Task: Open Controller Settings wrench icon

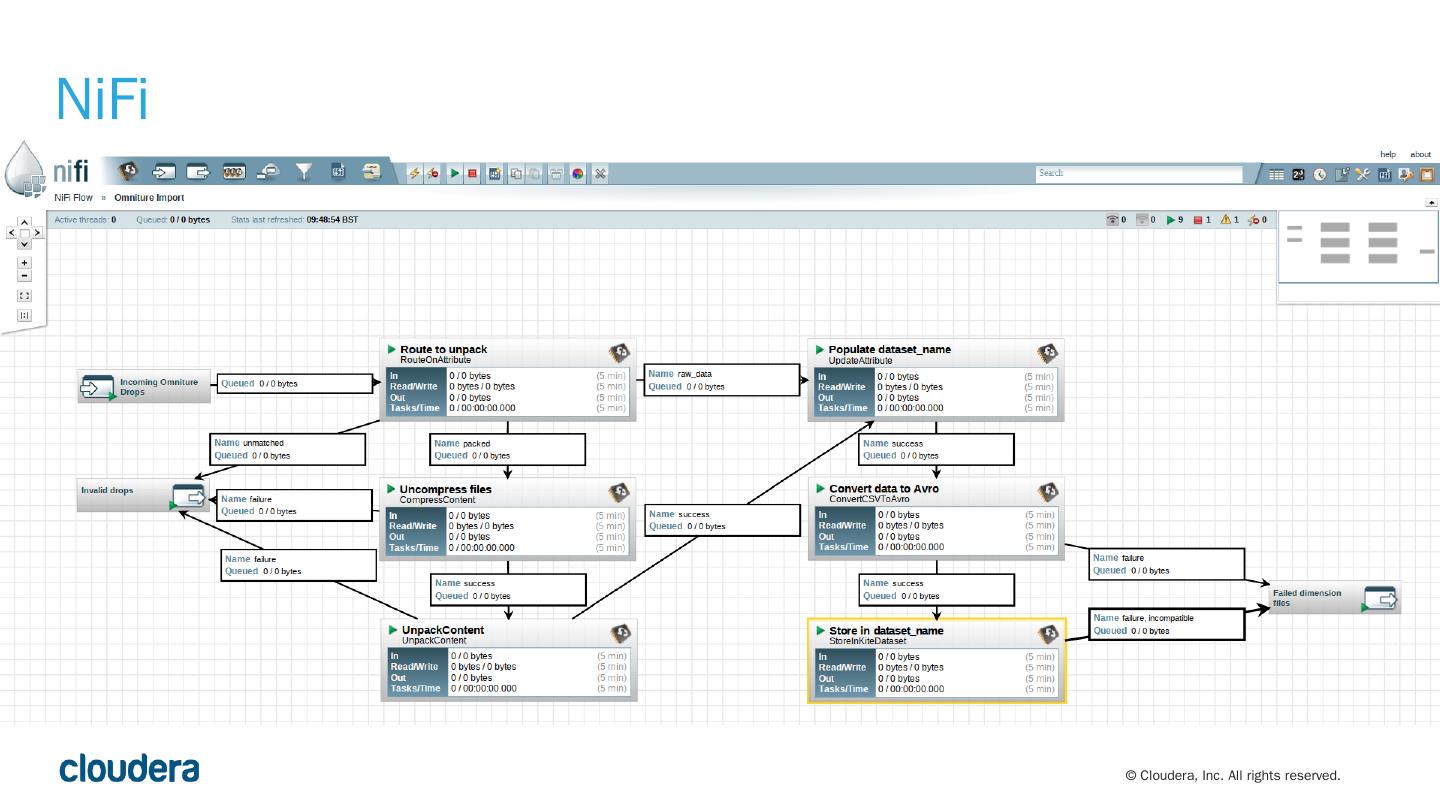Action: coord(1362,174)
